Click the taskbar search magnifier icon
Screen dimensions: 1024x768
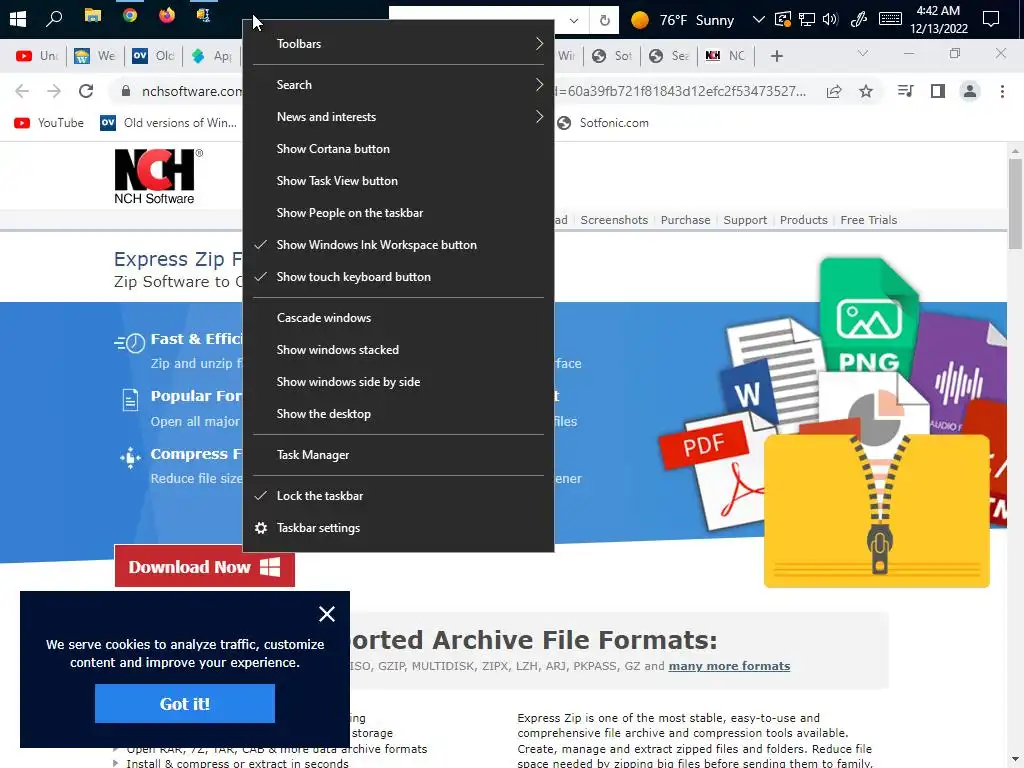54,18
